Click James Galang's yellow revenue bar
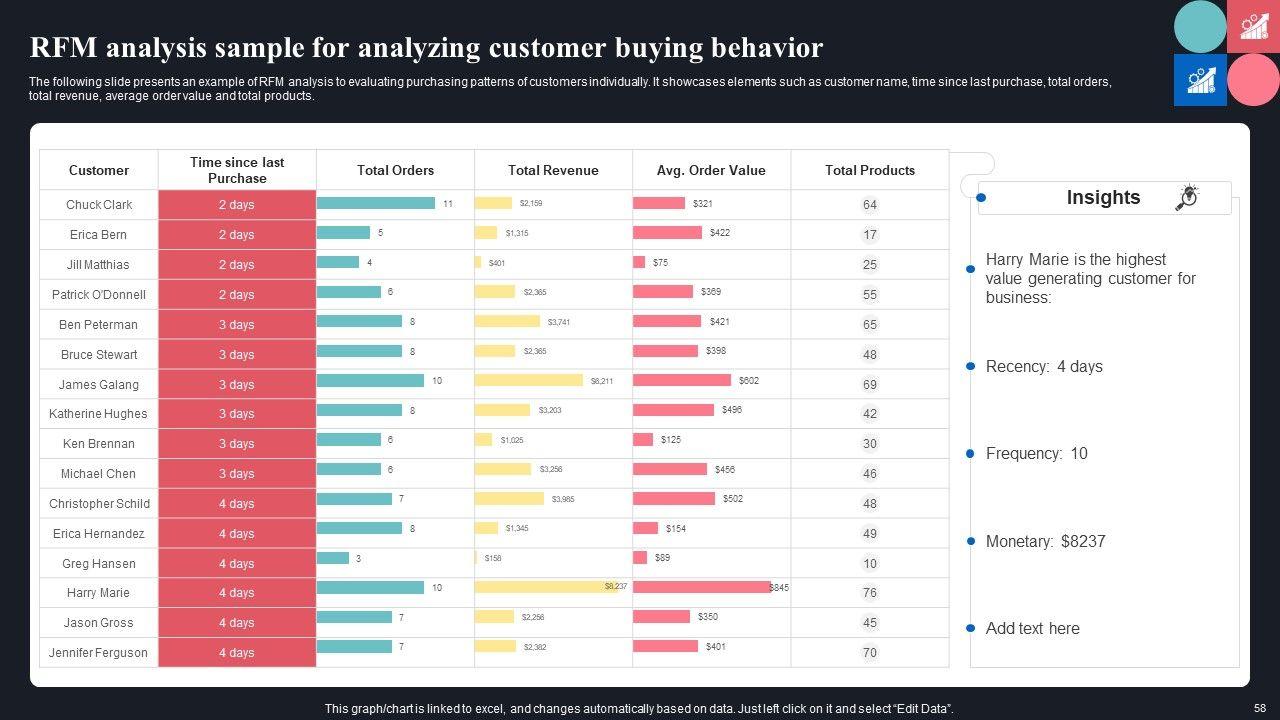1280x720 pixels. (528, 381)
